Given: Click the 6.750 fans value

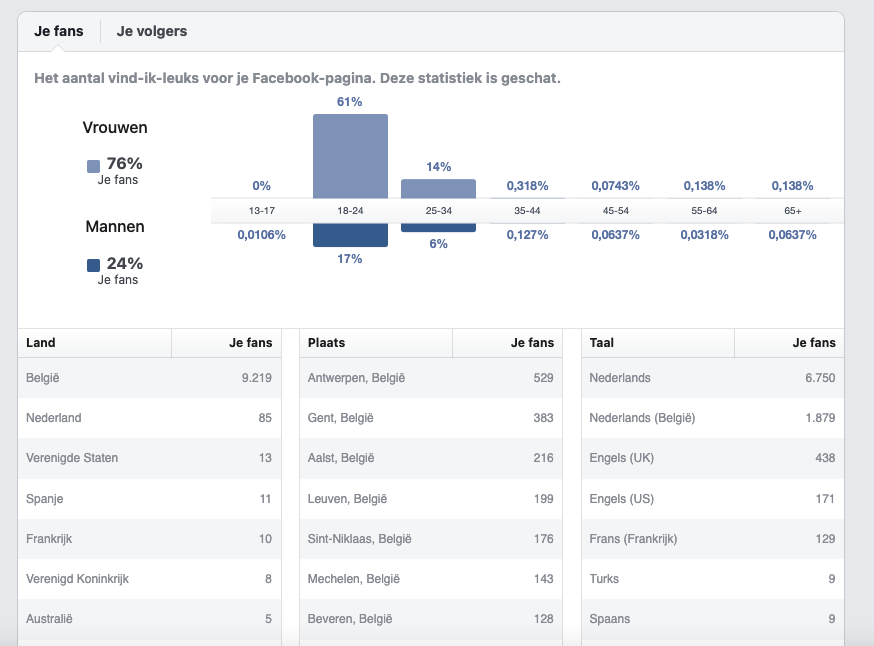Looking at the screenshot, I should (x=820, y=378).
